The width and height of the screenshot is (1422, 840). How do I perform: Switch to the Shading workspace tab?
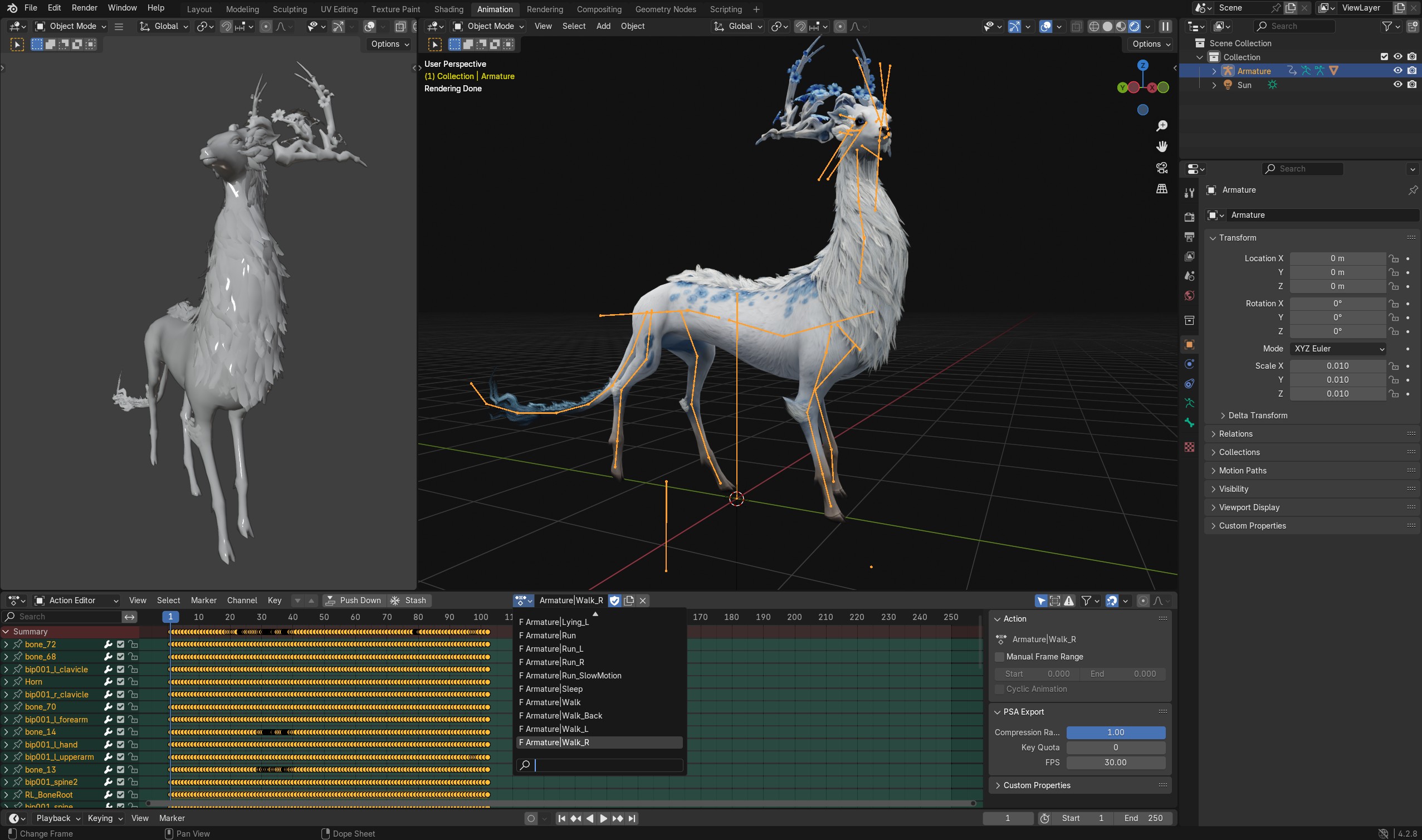pos(448,9)
